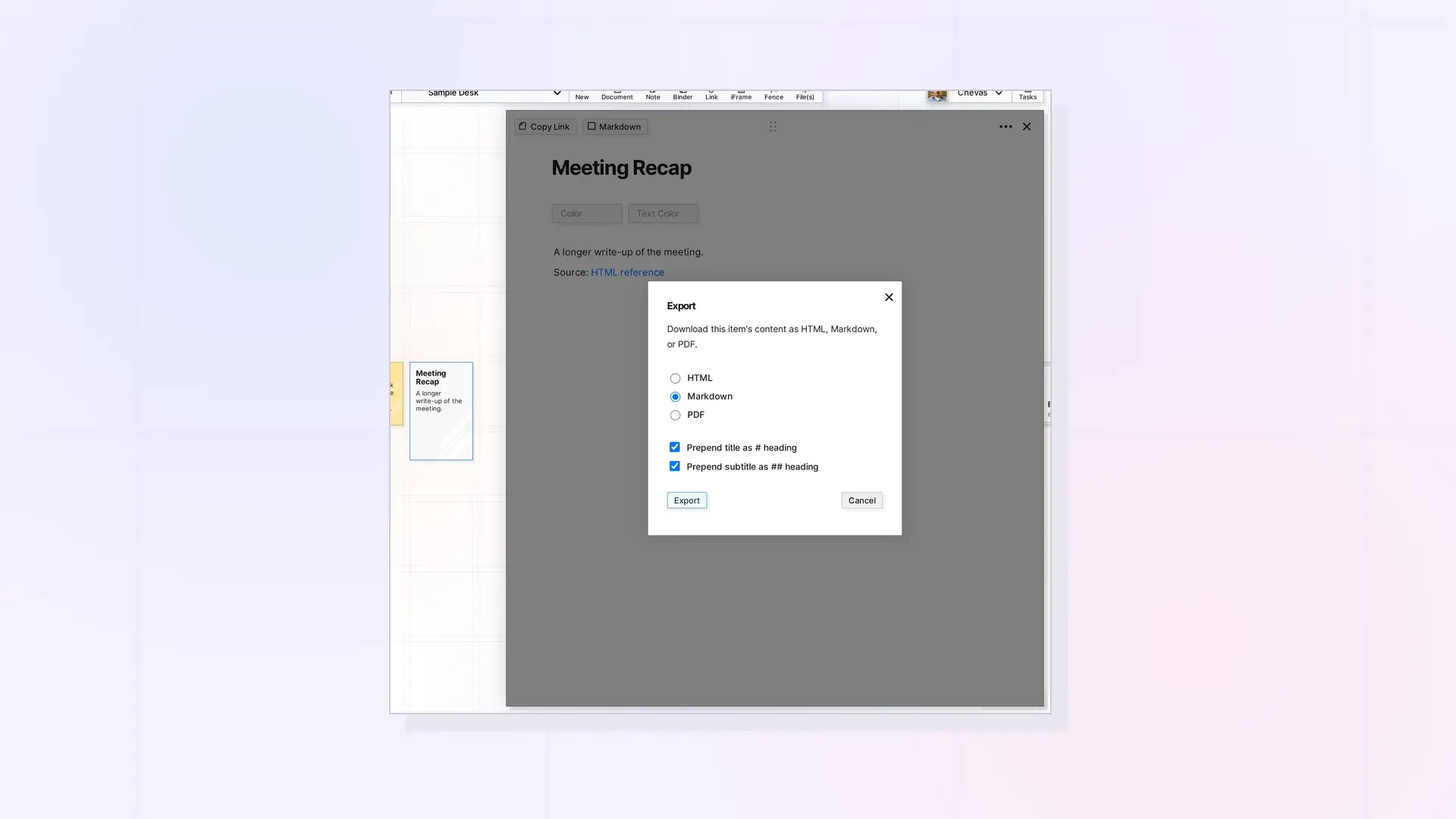Add a Note from toolbar
1456x819 pixels.
[652, 95]
